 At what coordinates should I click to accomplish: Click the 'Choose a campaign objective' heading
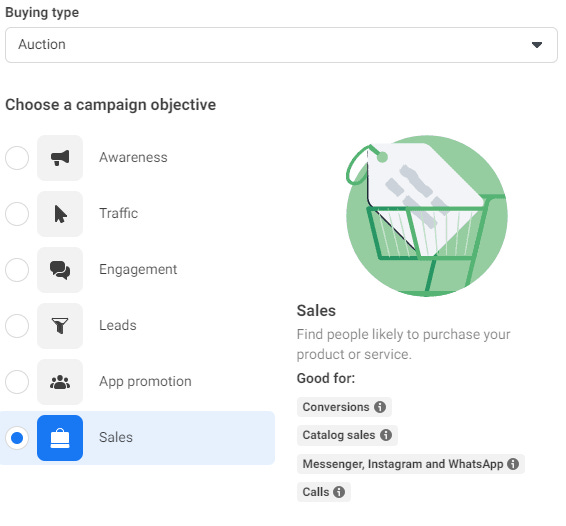click(x=110, y=105)
